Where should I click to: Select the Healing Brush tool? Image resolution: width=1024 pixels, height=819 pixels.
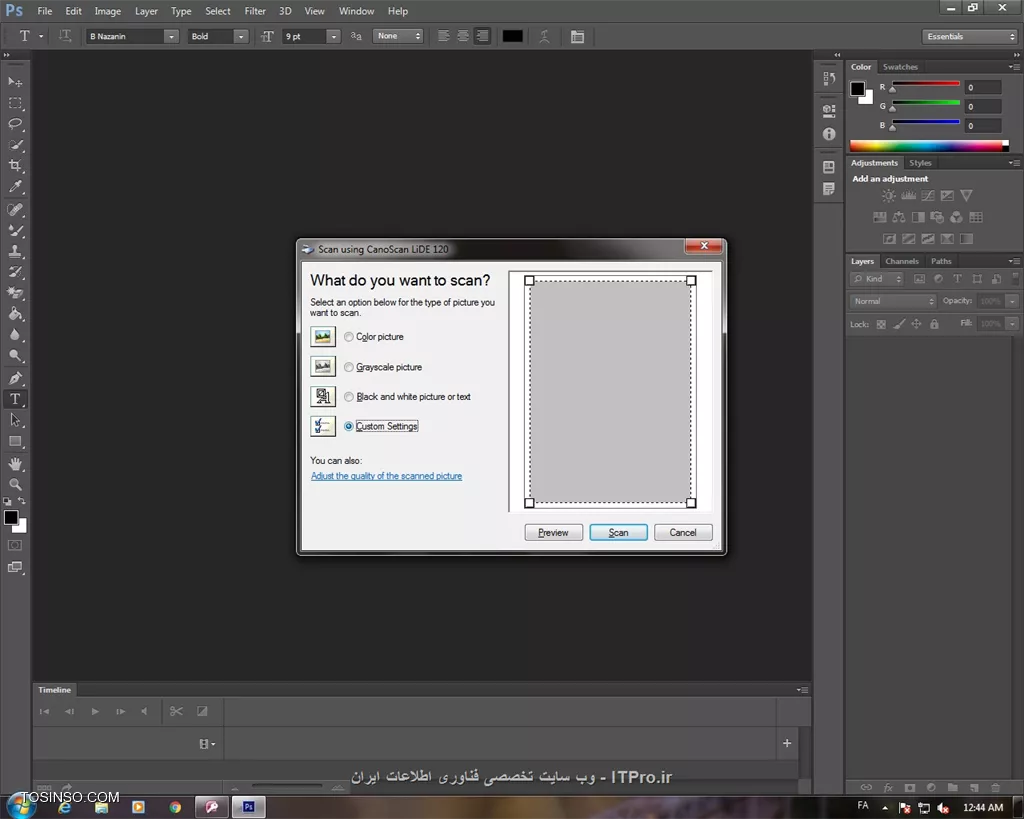(x=15, y=210)
